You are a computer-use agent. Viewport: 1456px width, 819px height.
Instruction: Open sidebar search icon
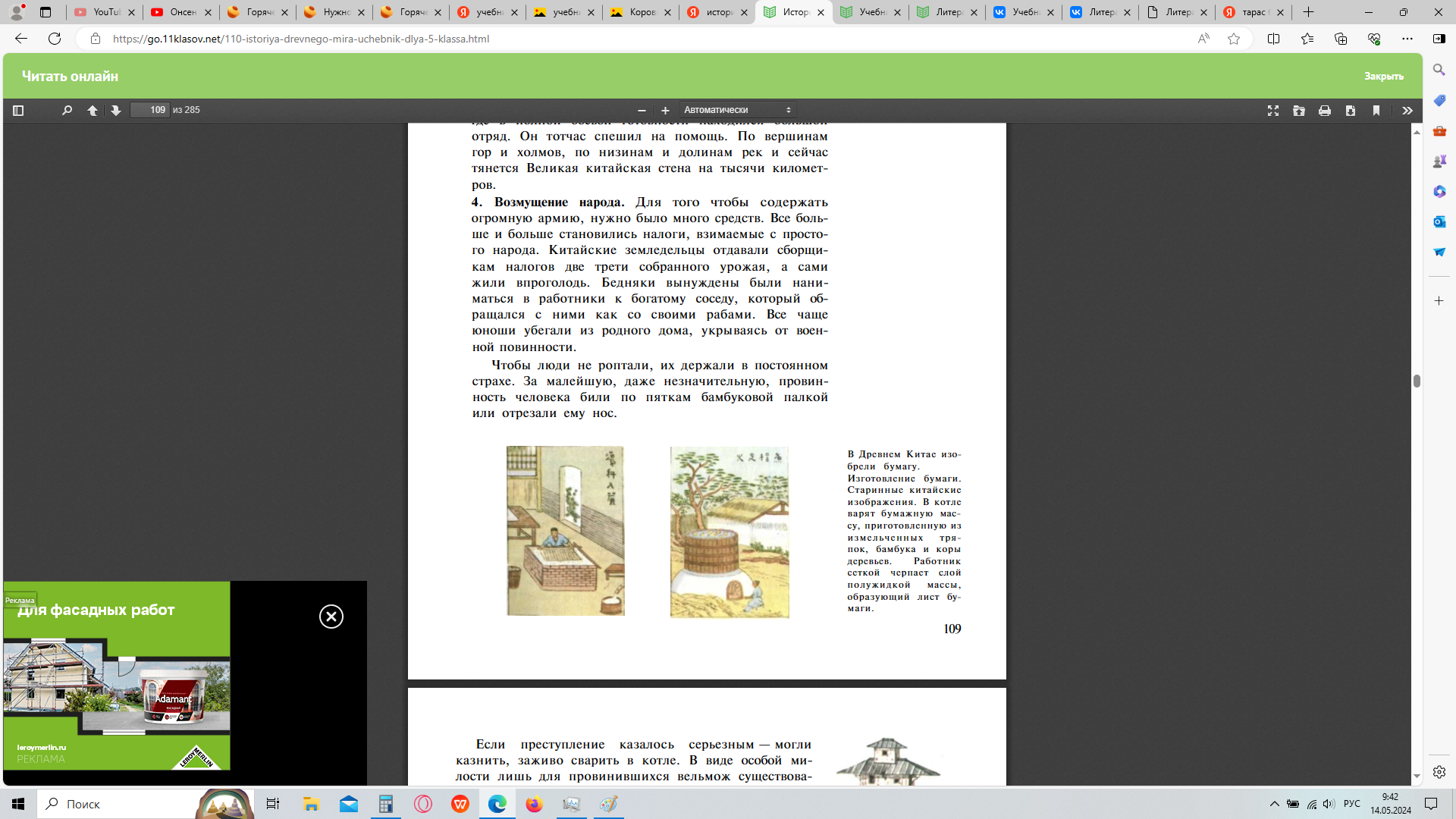pos(1439,70)
